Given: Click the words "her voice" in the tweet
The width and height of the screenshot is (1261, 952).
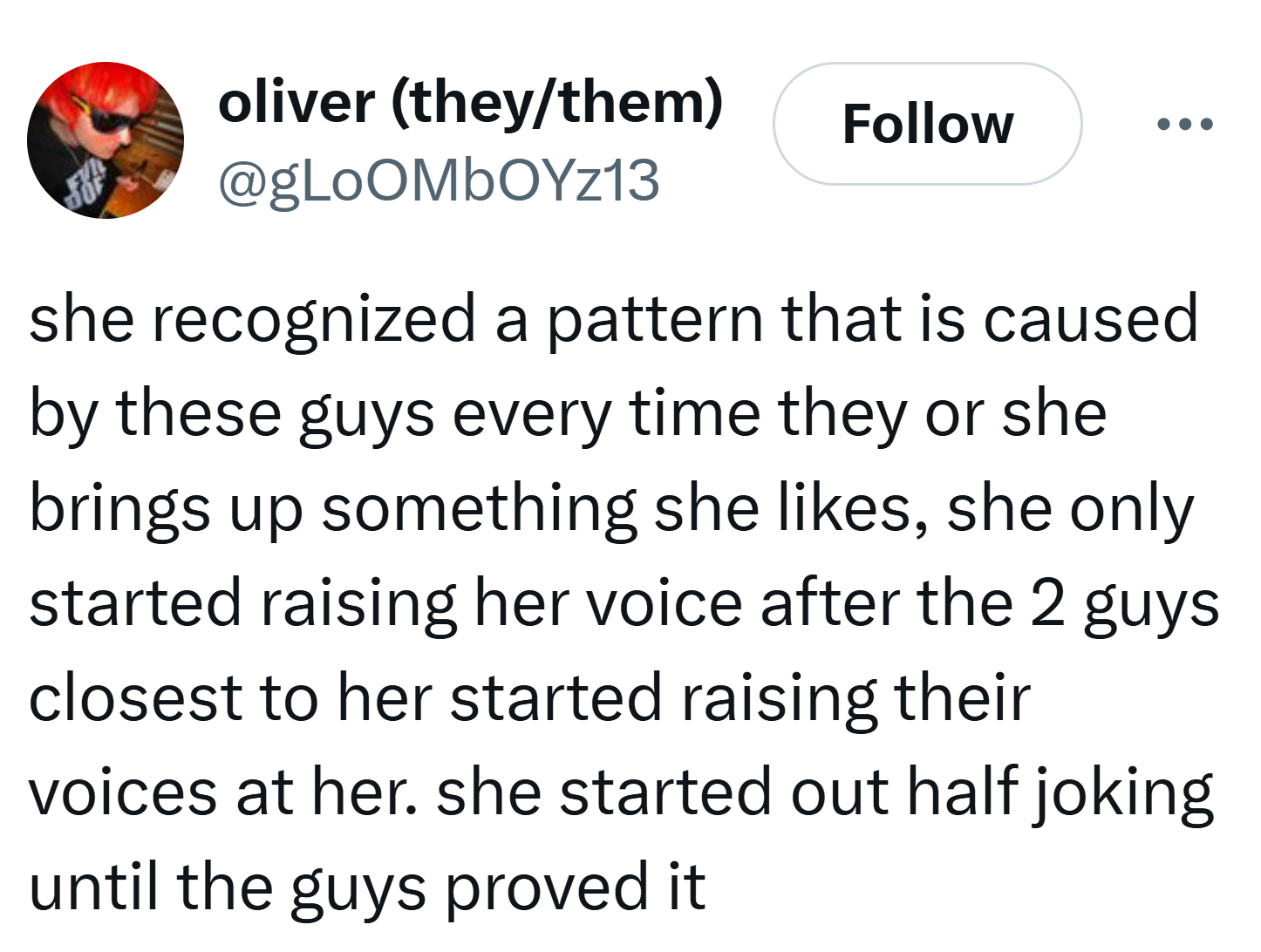Looking at the screenshot, I should click(x=608, y=603).
